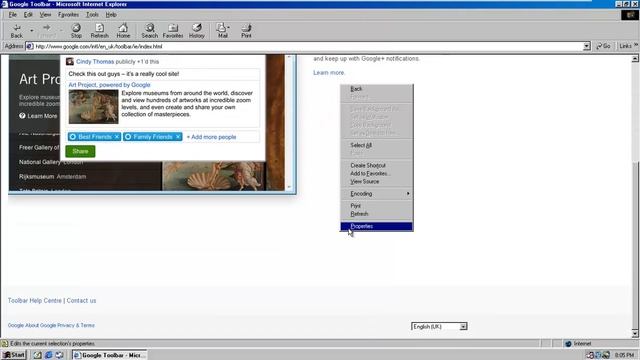Click the Back toolbar button

[17, 31]
